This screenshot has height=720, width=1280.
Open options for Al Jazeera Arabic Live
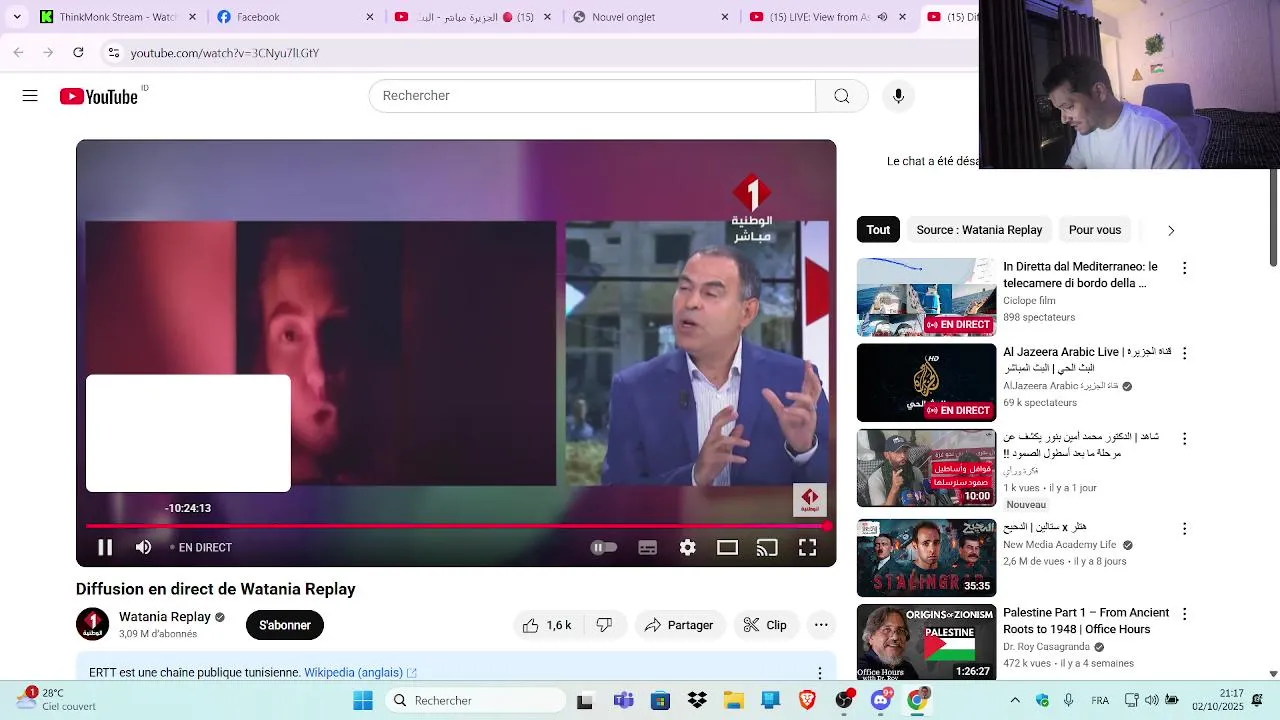(x=1185, y=353)
